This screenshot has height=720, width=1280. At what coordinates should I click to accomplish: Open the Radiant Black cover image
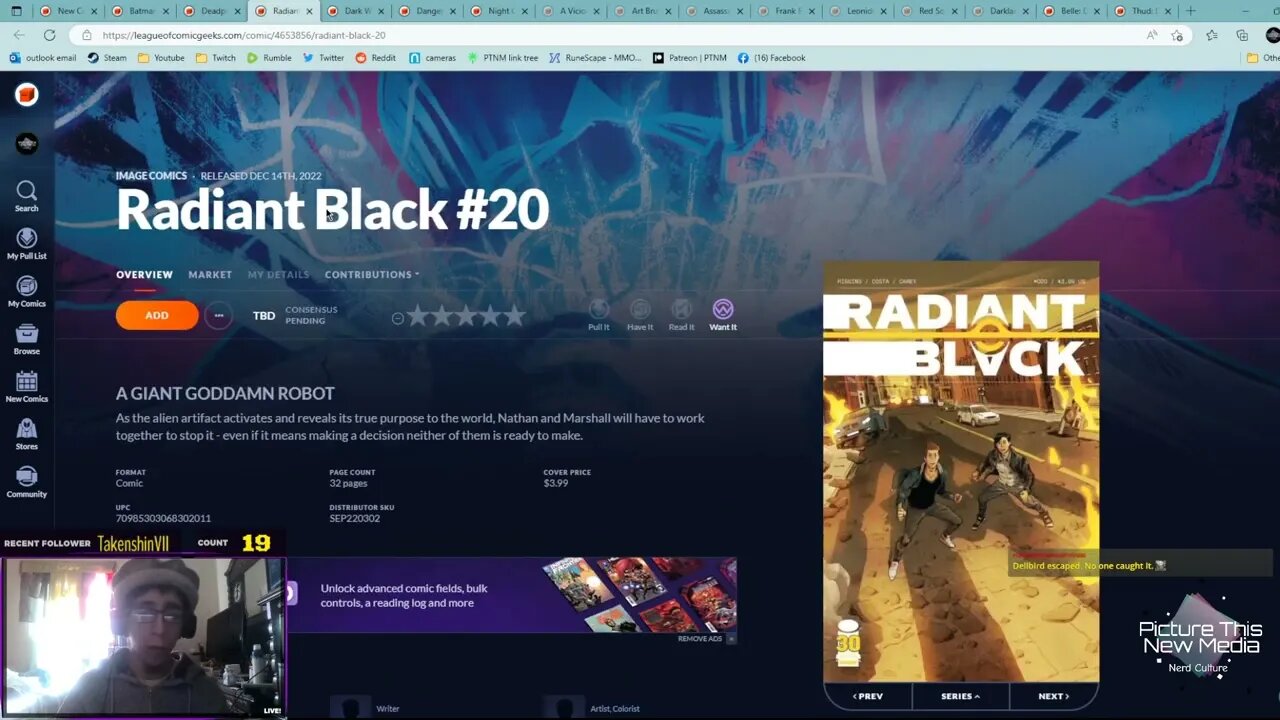(961, 472)
